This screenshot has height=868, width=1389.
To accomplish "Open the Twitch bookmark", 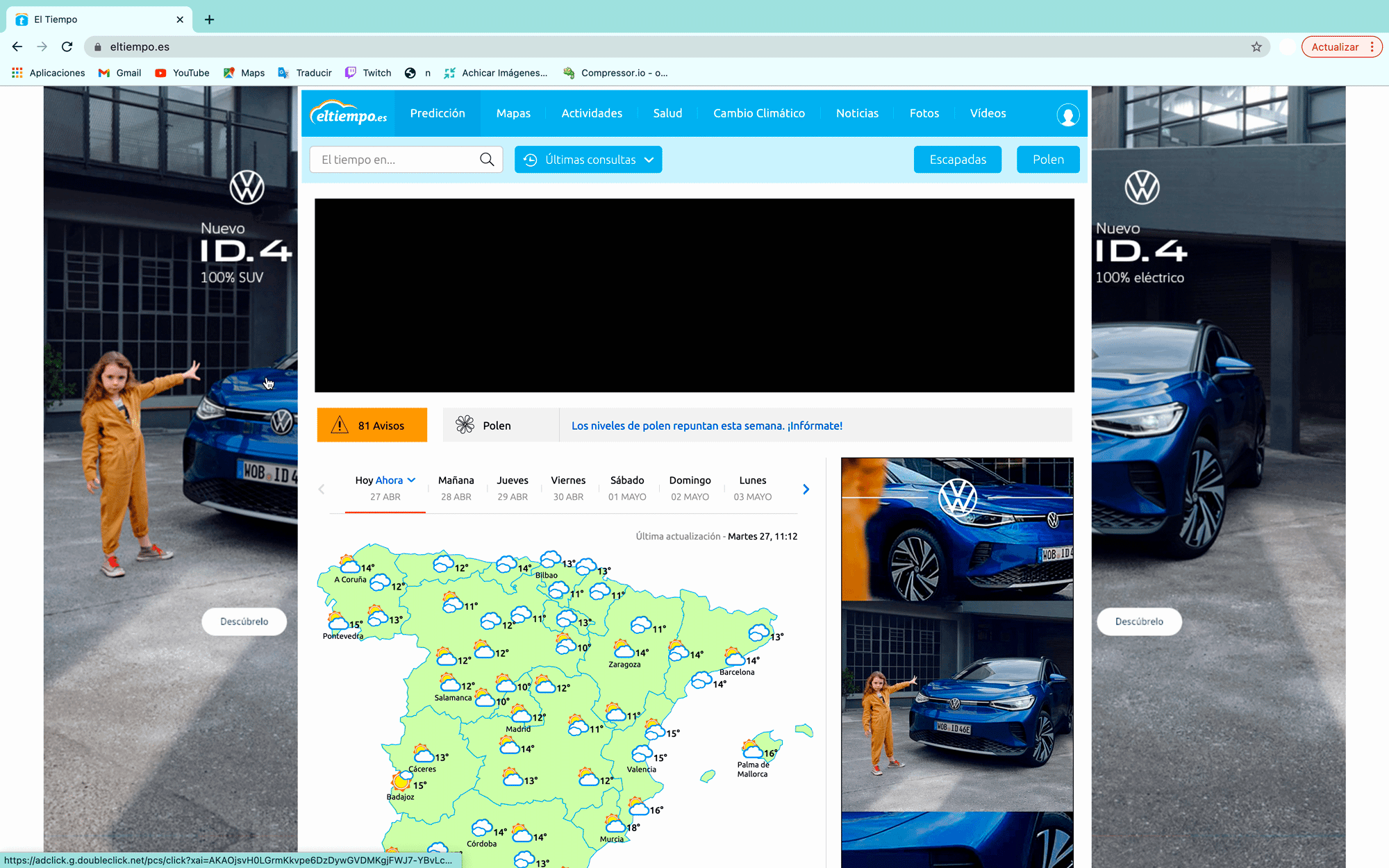I will (369, 73).
